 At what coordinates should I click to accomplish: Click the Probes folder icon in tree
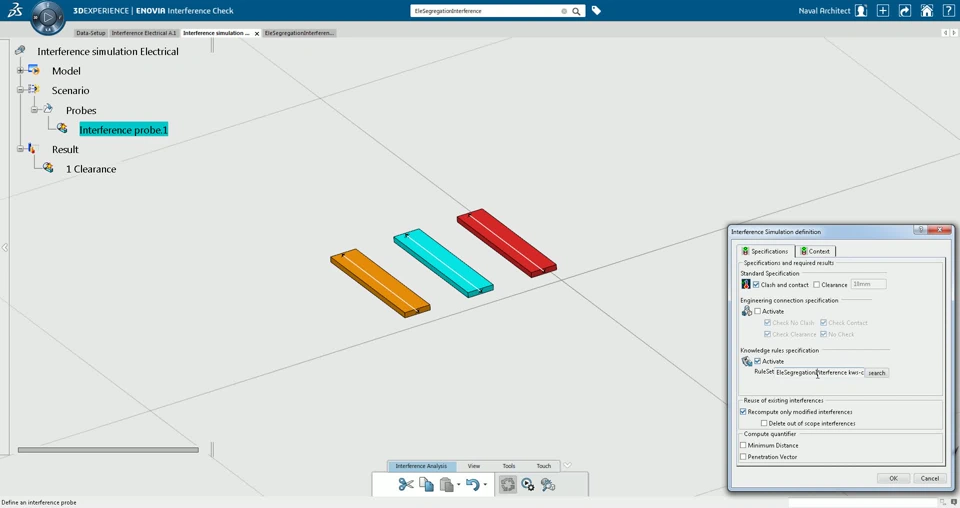(x=48, y=109)
